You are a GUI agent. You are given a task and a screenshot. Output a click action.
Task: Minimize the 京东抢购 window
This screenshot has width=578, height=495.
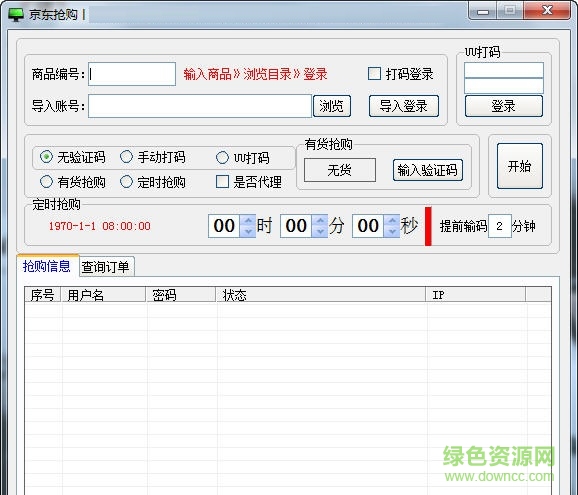pyautogui.click(x=483, y=11)
